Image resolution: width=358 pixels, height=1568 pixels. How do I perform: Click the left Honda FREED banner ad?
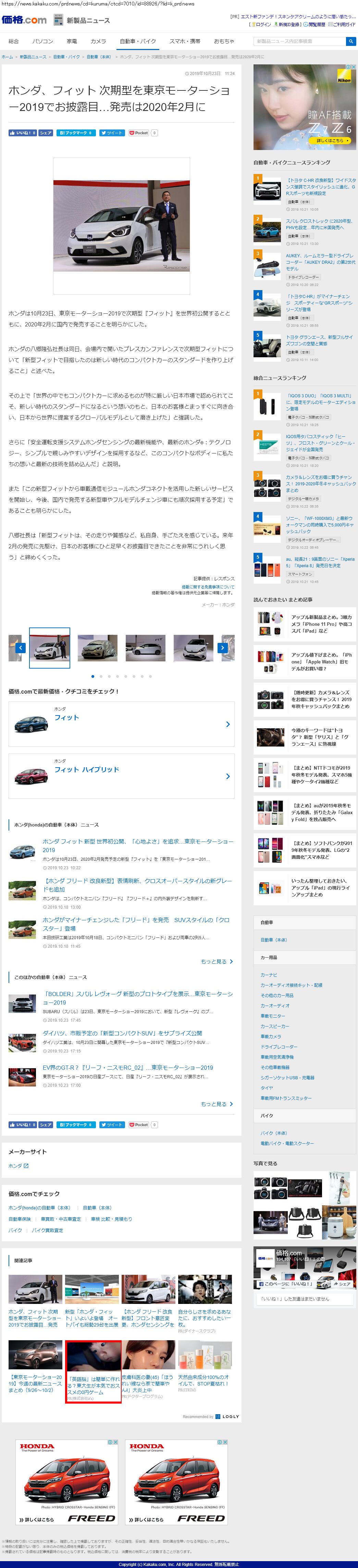tap(67, 1483)
